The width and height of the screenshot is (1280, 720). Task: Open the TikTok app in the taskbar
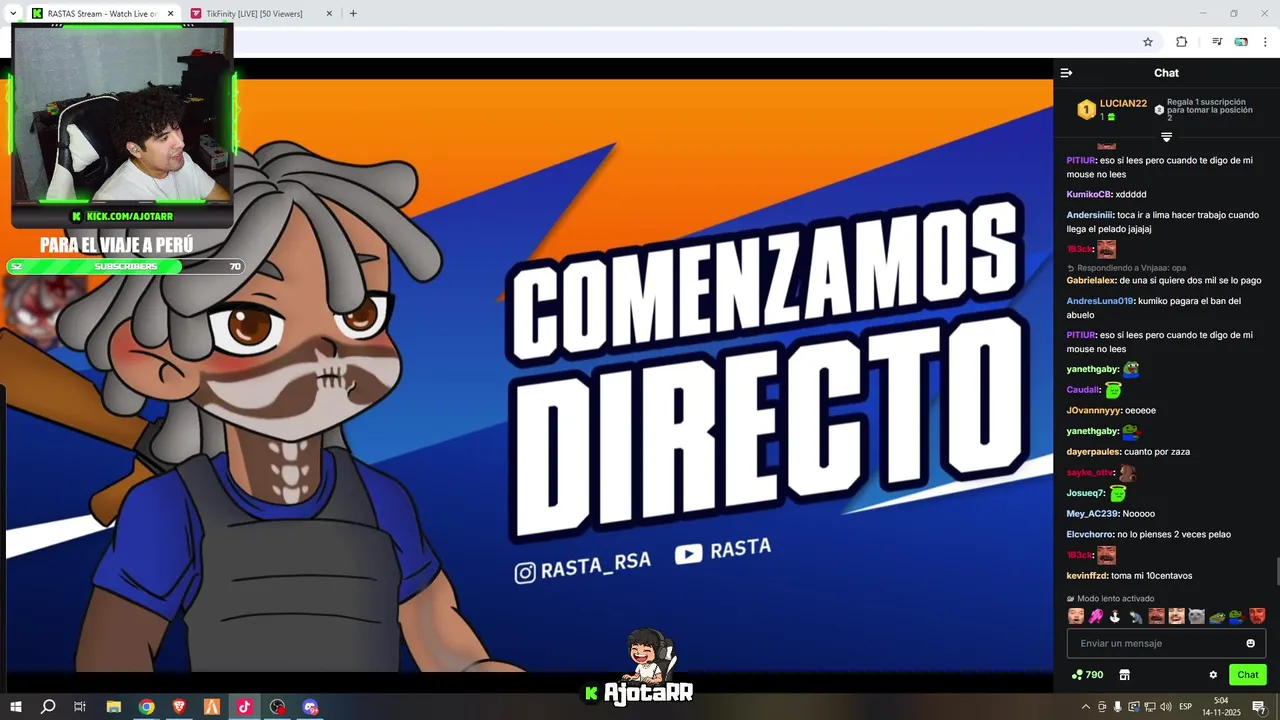tap(245, 707)
